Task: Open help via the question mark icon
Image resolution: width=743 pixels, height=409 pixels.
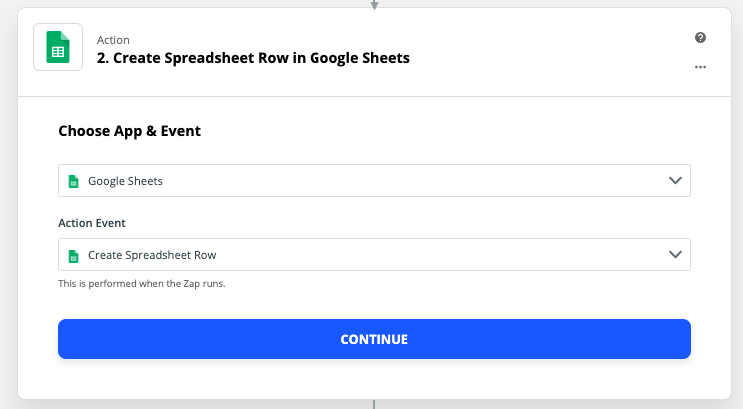Action: [700, 37]
